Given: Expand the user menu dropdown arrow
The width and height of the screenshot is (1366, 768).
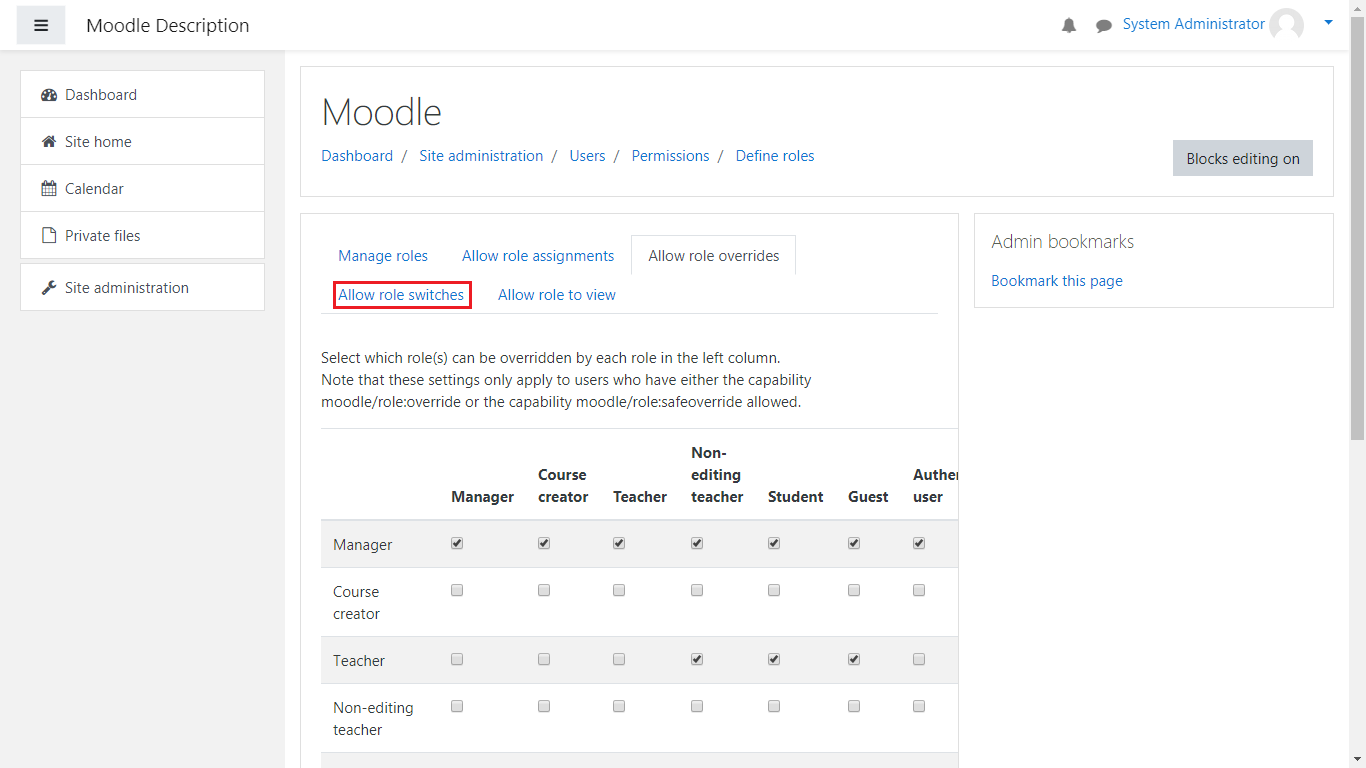Looking at the screenshot, I should pos(1328,22).
